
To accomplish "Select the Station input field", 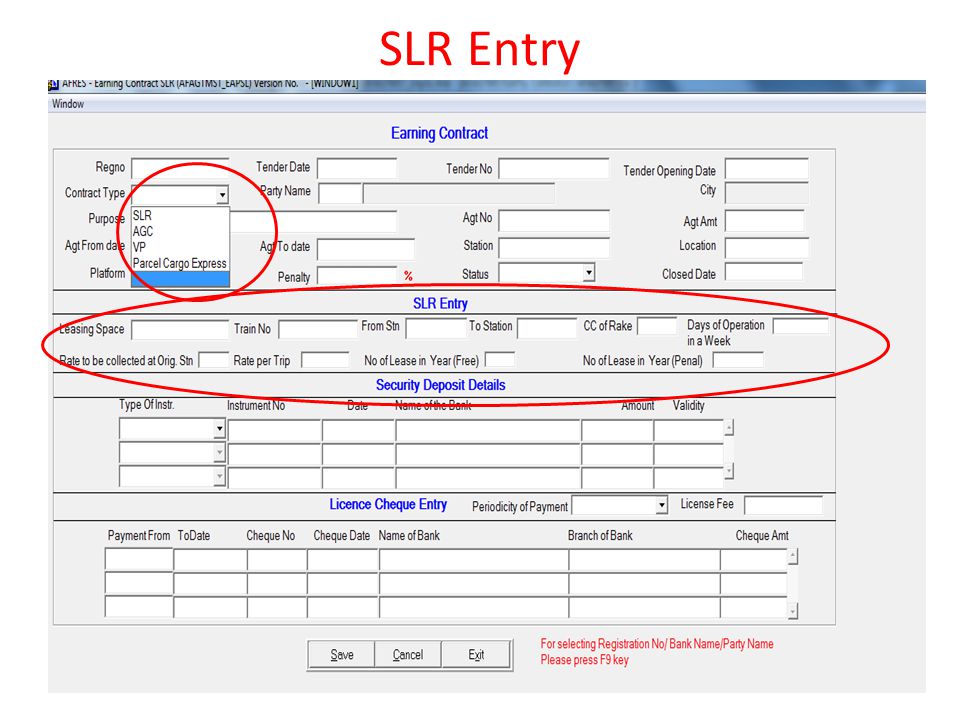I will tap(554, 248).
